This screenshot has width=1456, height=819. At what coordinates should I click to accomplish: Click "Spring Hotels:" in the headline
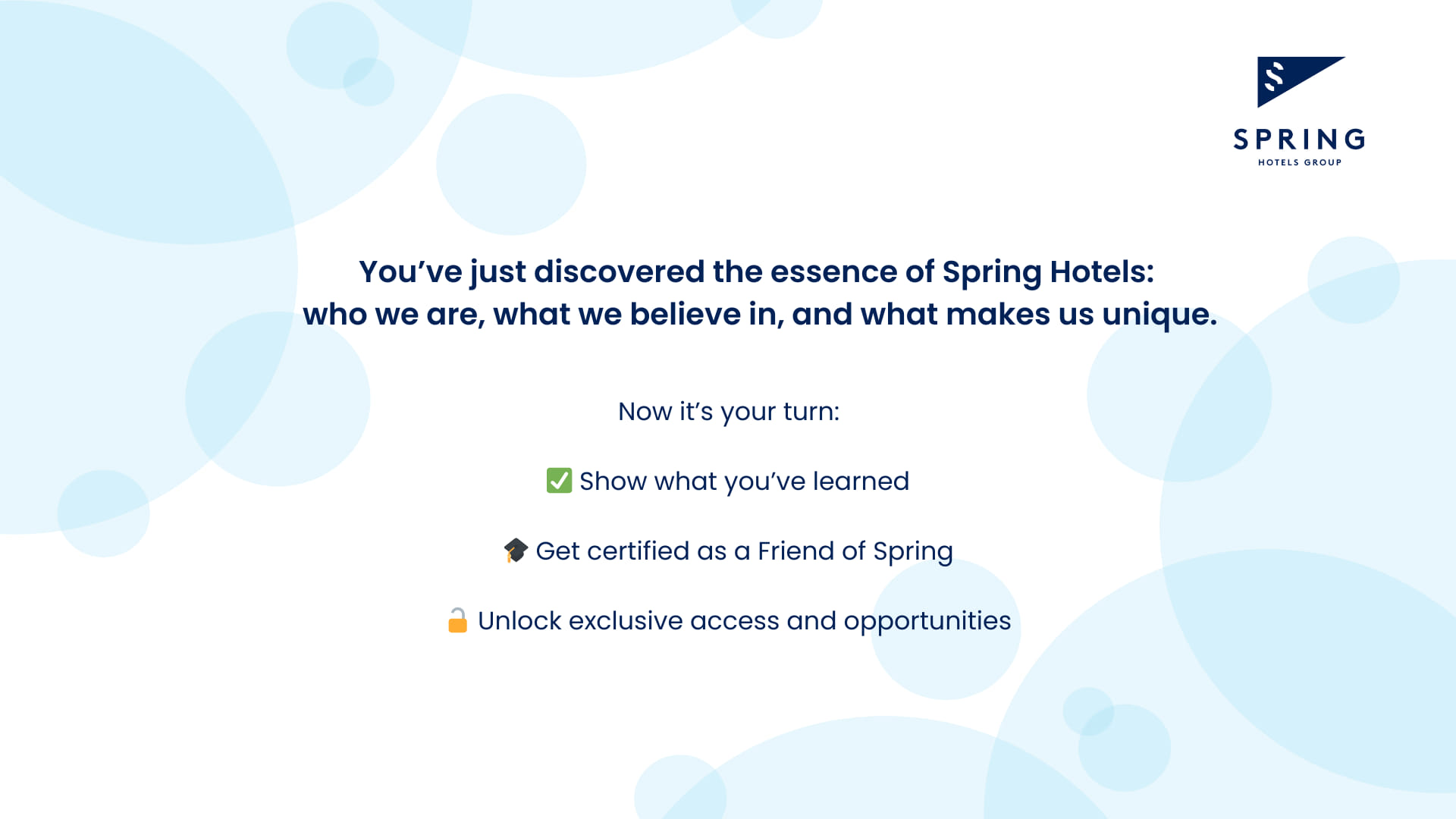click(x=1048, y=271)
